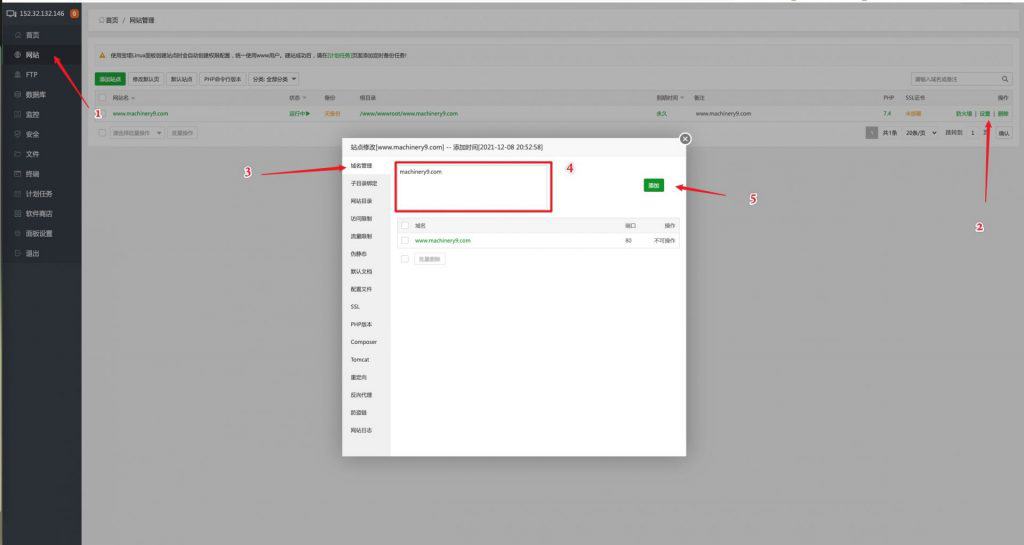Open the 请选择批量操作 dropdown
This screenshot has height=545, width=1024.
tap(137, 133)
